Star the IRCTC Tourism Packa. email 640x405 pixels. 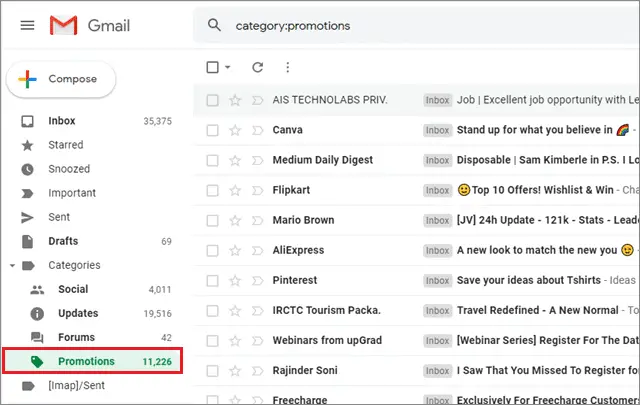235,311
